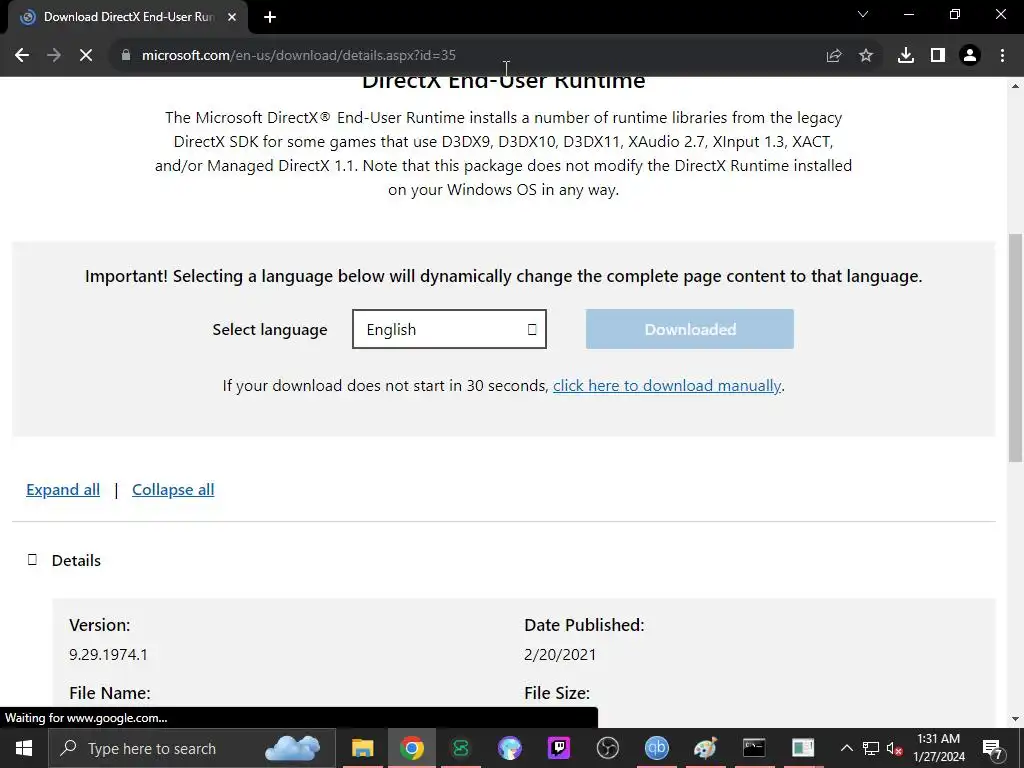Image resolution: width=1024 pixels, height=768 pixels.
Task: Open the clock showing 1:31 AM
Action: [x=938, y=748]
